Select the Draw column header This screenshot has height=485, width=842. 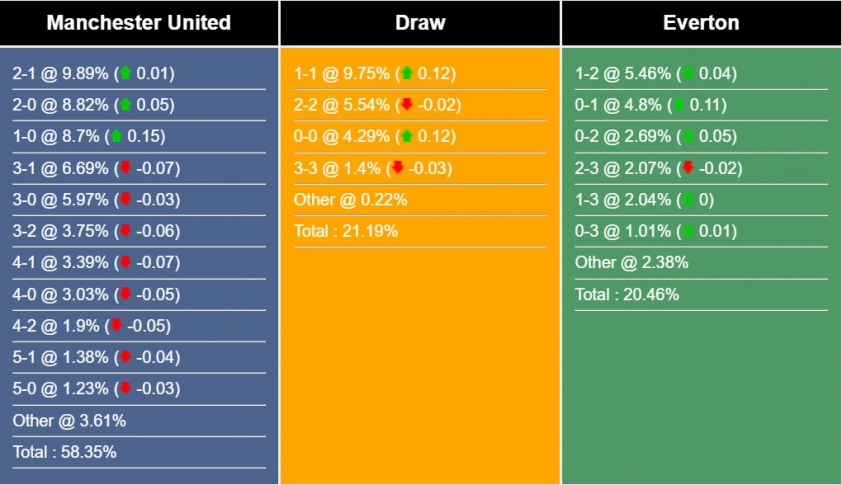[420, 23]
